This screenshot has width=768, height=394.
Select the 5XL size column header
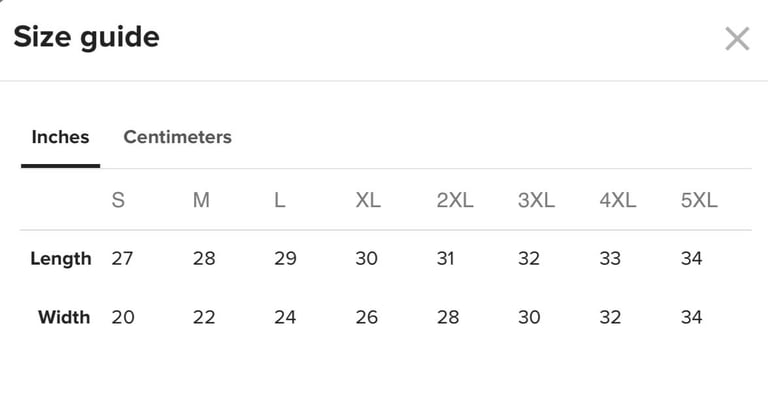[x=699, y=200]
